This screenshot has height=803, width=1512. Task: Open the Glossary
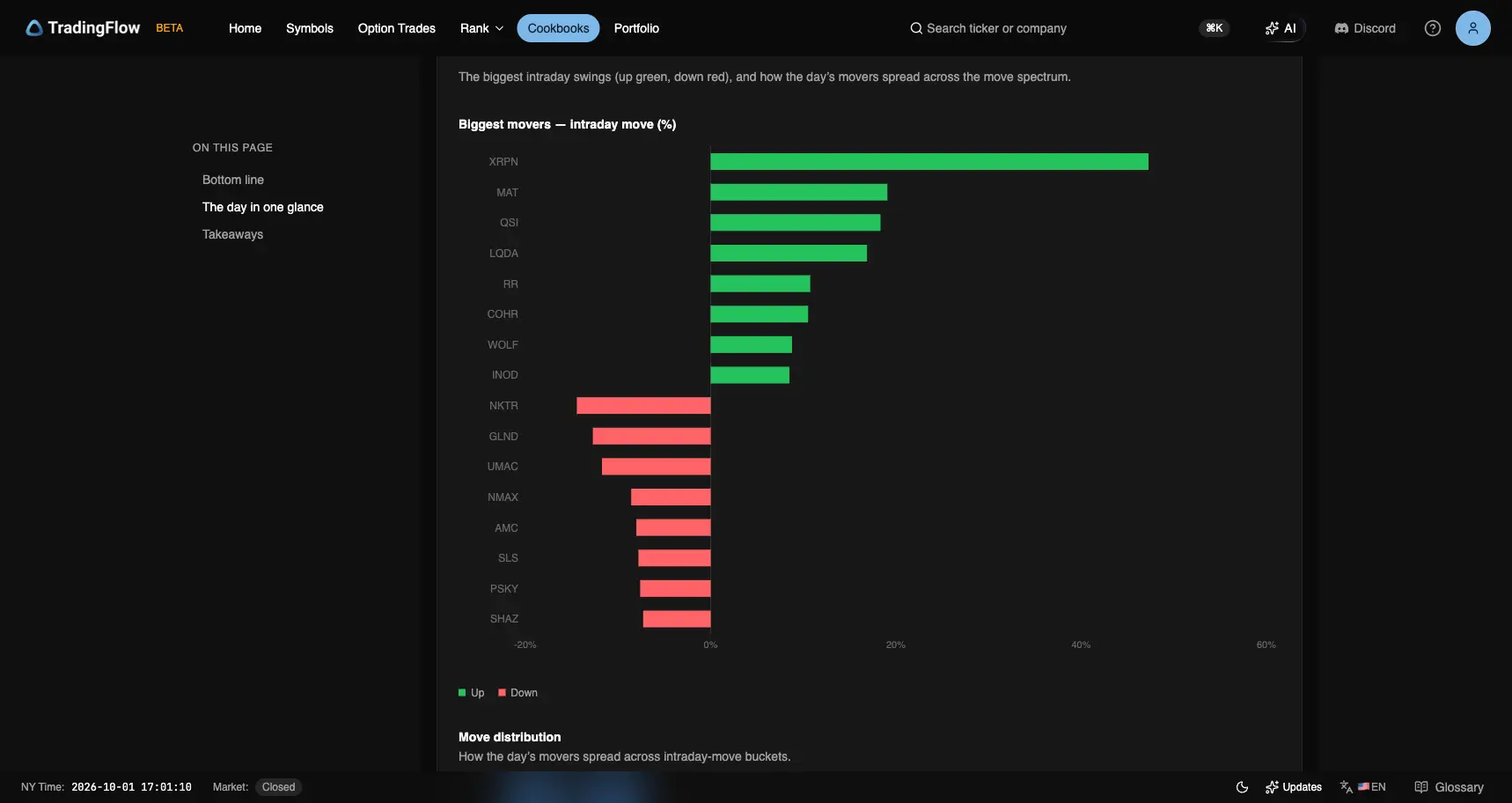(x=1449, y=787)
